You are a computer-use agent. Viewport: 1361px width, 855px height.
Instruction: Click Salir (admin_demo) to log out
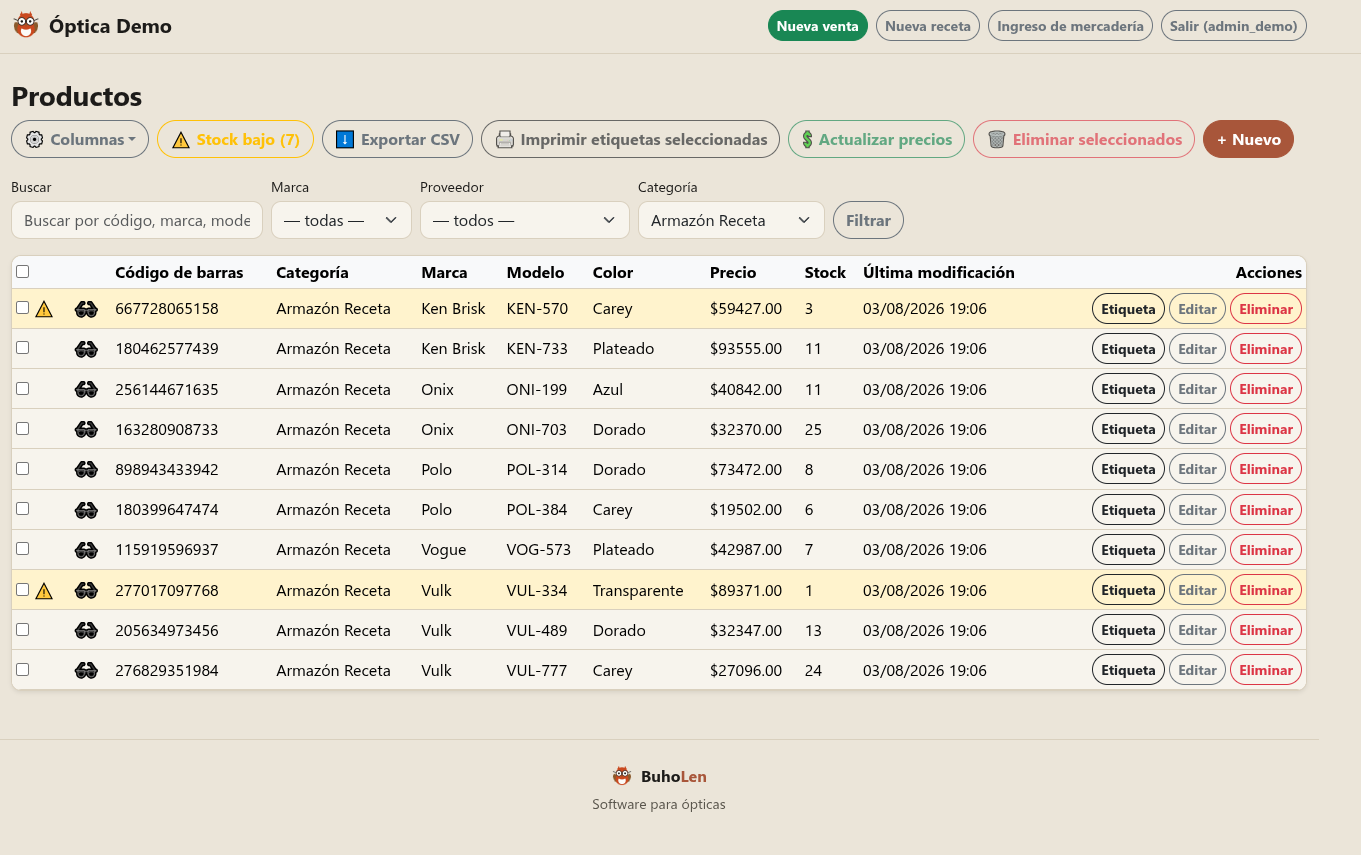(x=1234, y=26)
